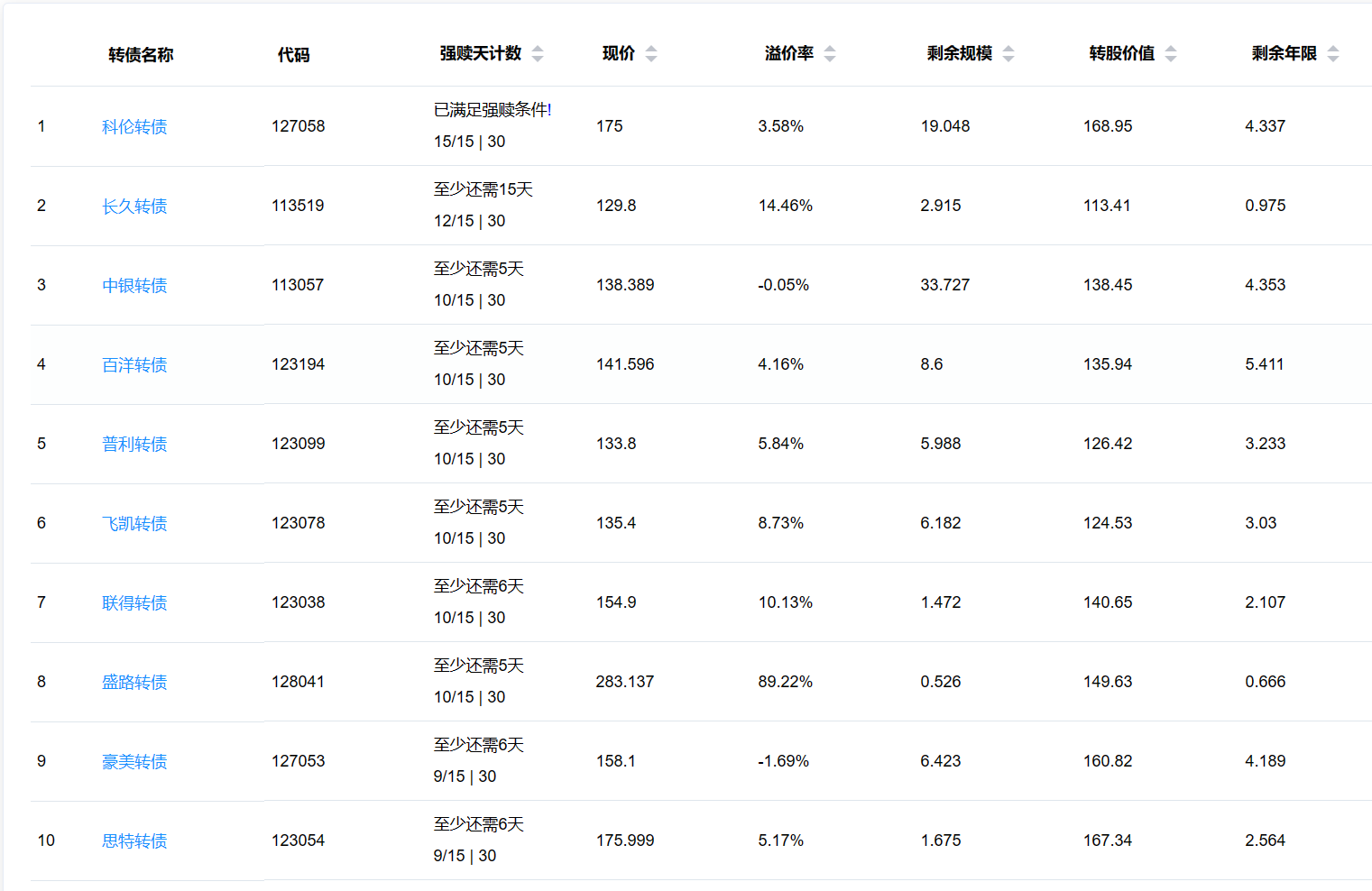Click 剩余规模 sort icon
This screenshot has height=891, width=1372.
click(1008, 54)
